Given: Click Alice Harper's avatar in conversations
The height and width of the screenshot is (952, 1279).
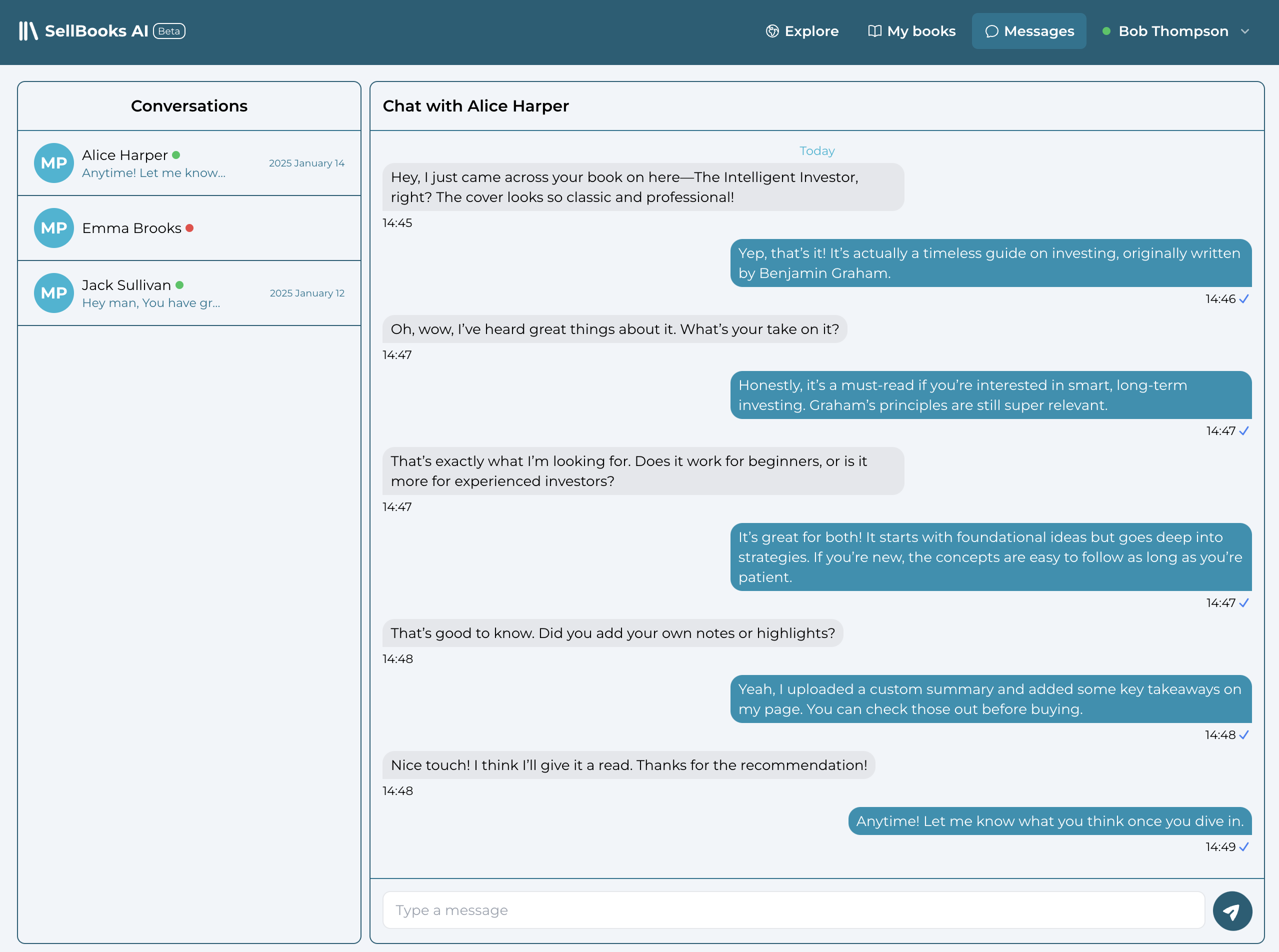Looking at the screenshot, I should [53, 162].
